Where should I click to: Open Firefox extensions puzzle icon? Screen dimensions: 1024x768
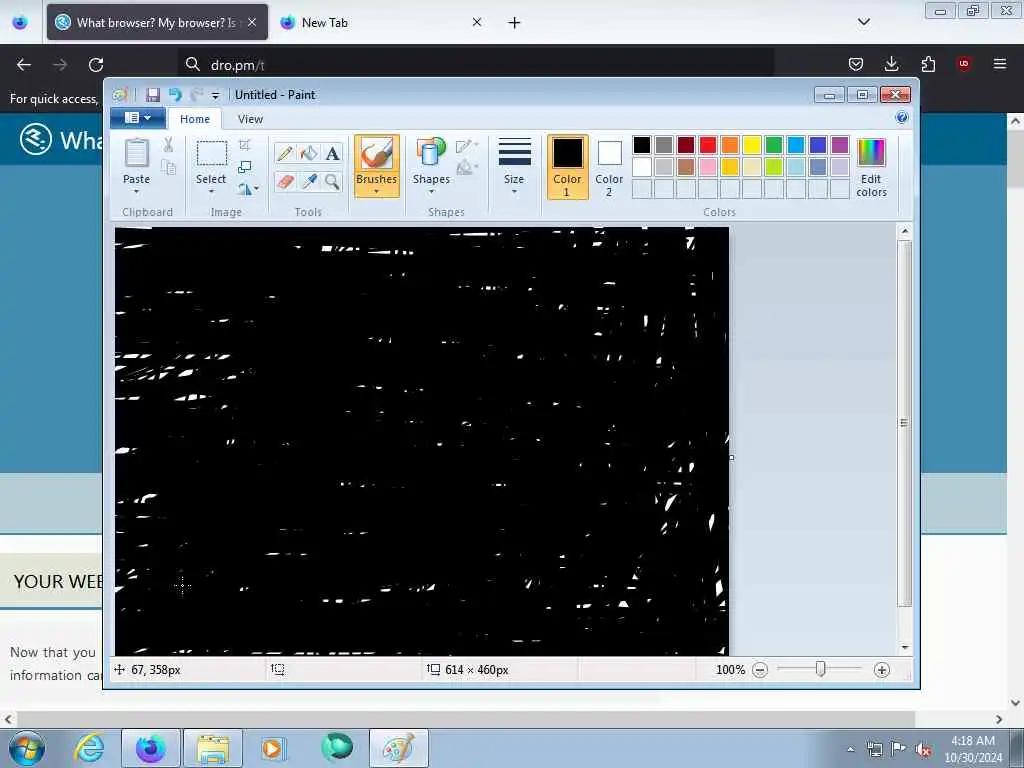point(928,64)
